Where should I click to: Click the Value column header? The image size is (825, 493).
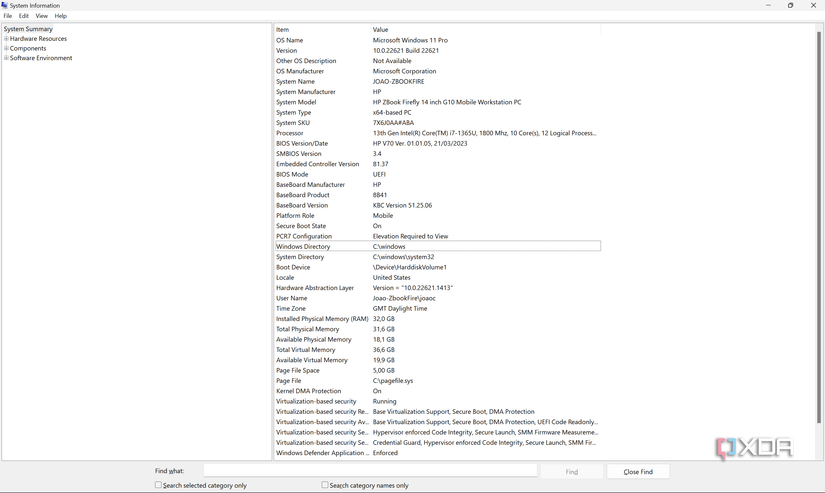coord(485,29)
